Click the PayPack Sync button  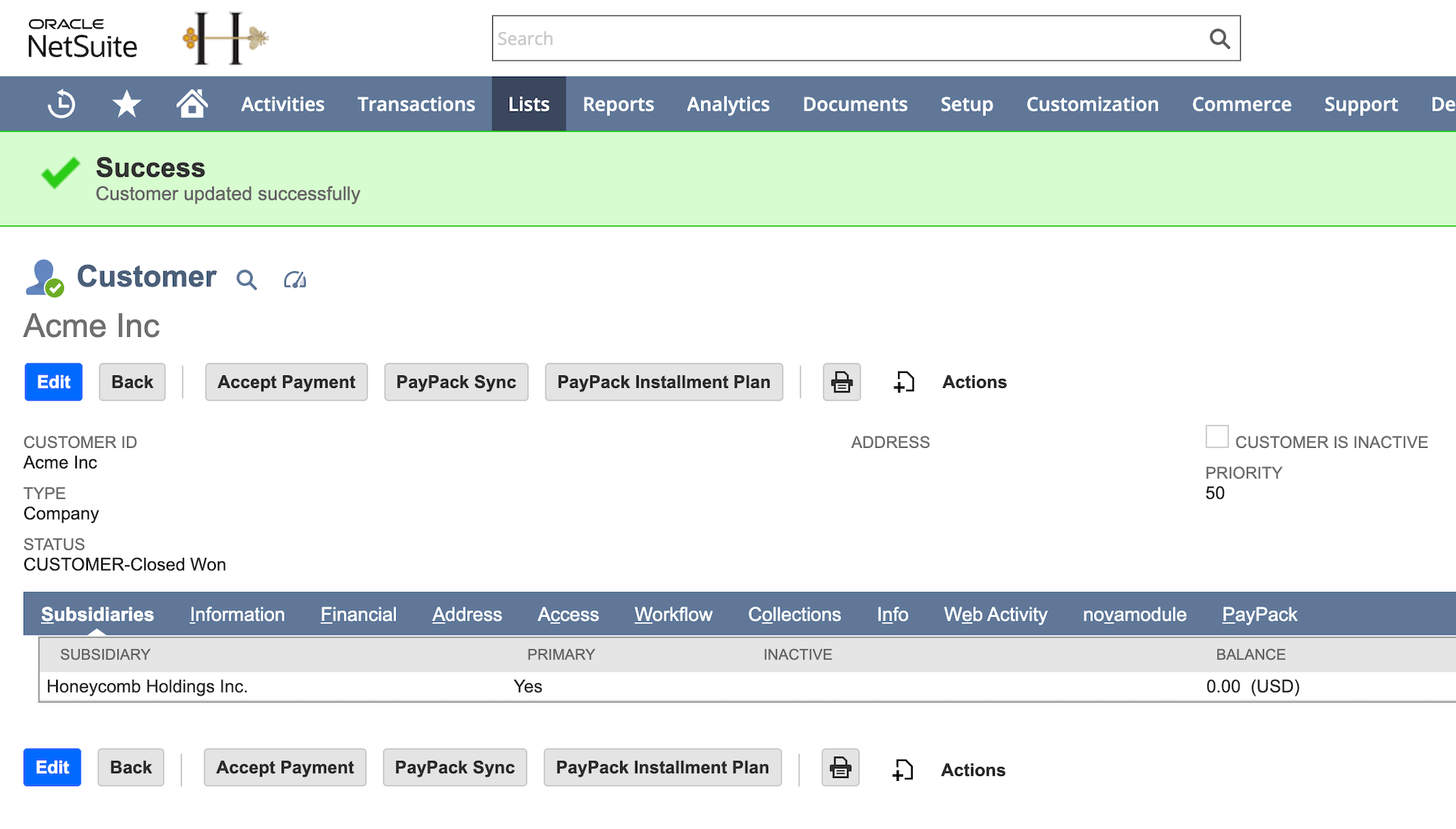point(456,382)
